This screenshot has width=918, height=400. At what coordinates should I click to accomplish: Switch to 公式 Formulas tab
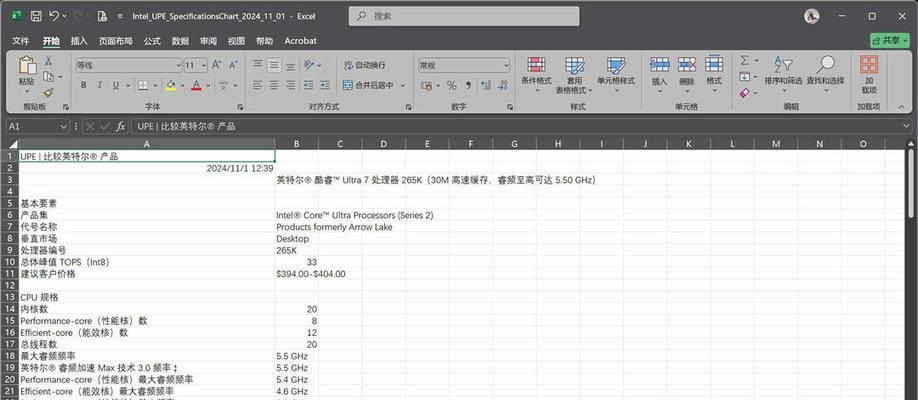[x=152, y=41]
